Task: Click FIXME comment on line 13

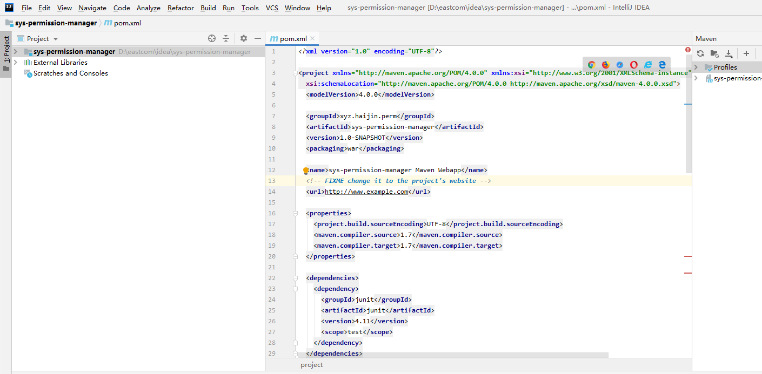Action: click(x=398, y=181)
